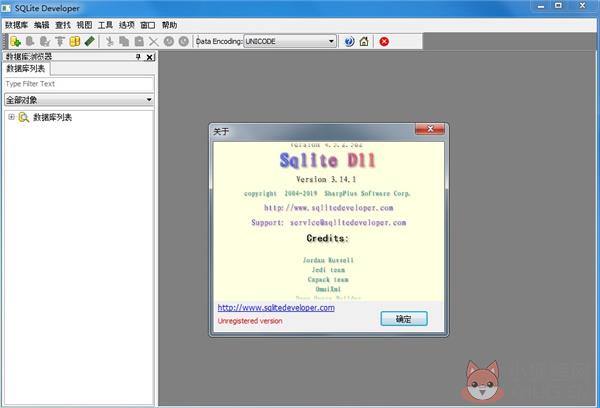Select the 数据库列表 tree item label
600x408 pixels.
52,117
